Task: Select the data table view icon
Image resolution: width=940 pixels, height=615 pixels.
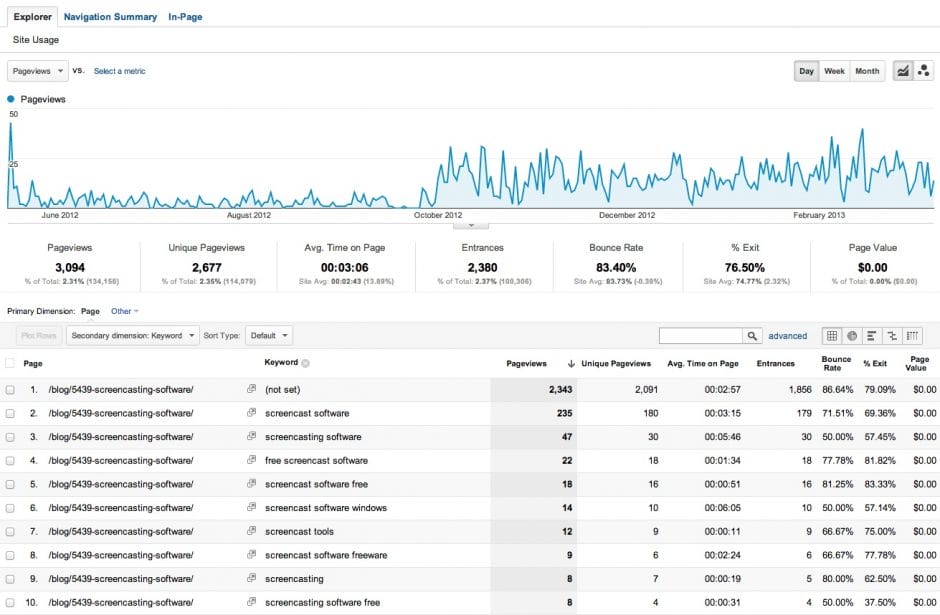Action: tap(832, 336)
